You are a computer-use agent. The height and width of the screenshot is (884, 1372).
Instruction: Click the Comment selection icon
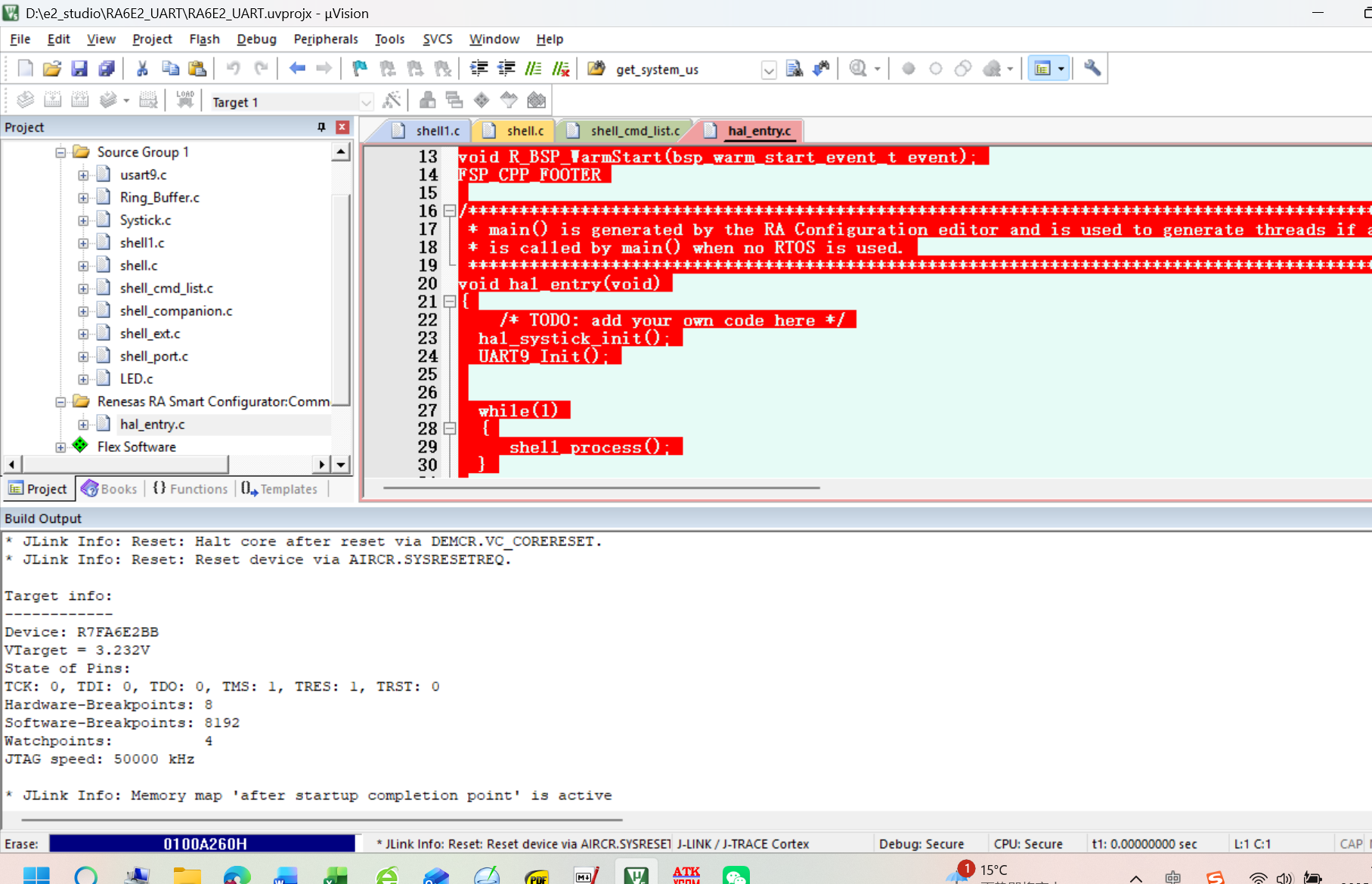click(x=534, y=69)
